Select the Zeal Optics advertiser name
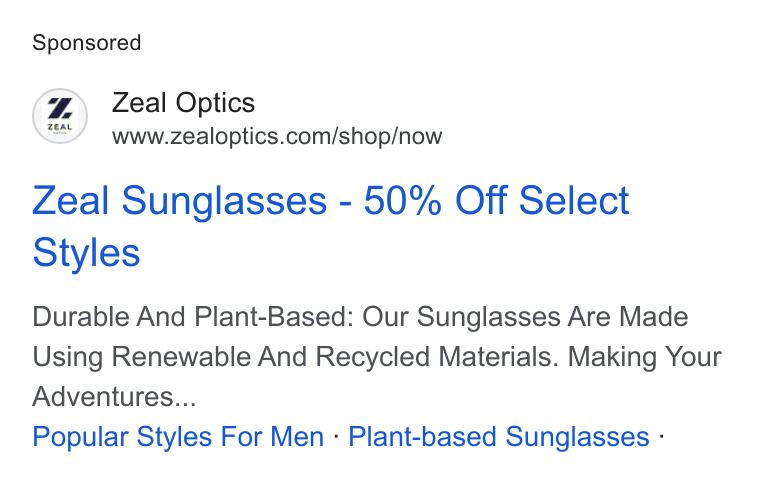Image resolution: width=760 pixels, height=480 pixels. [x=183, y=103]
